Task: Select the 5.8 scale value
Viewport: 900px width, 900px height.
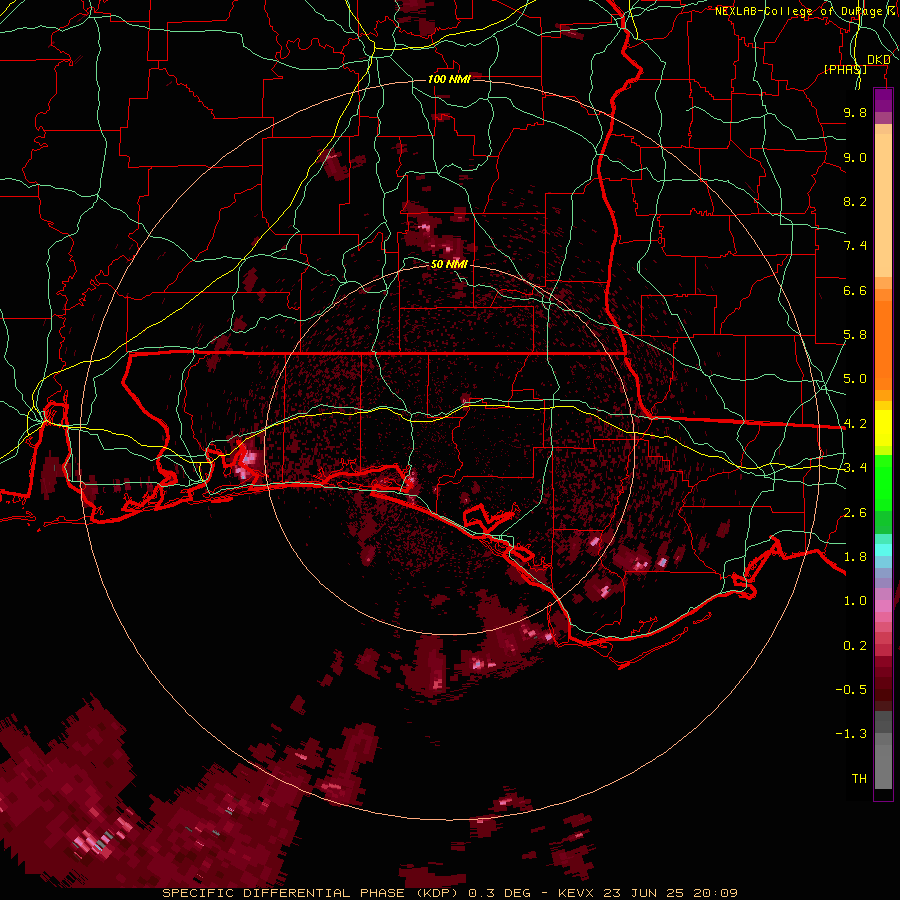Action: (855, 335)
